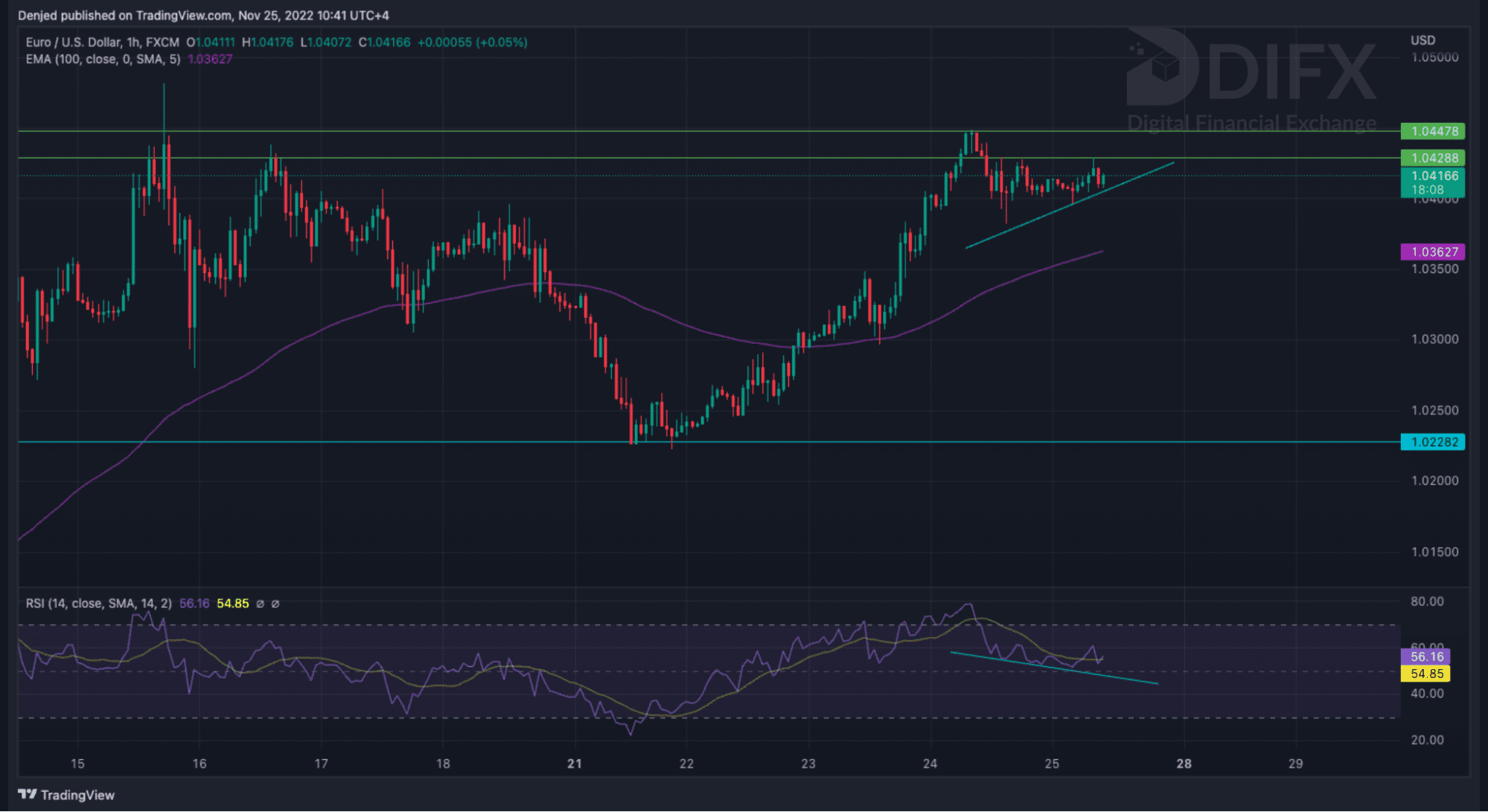Image resolution: width=1488 pixels, height=812 pixels.
Task: Click the TradingView logo at bottom left
Action: point(66,795)
